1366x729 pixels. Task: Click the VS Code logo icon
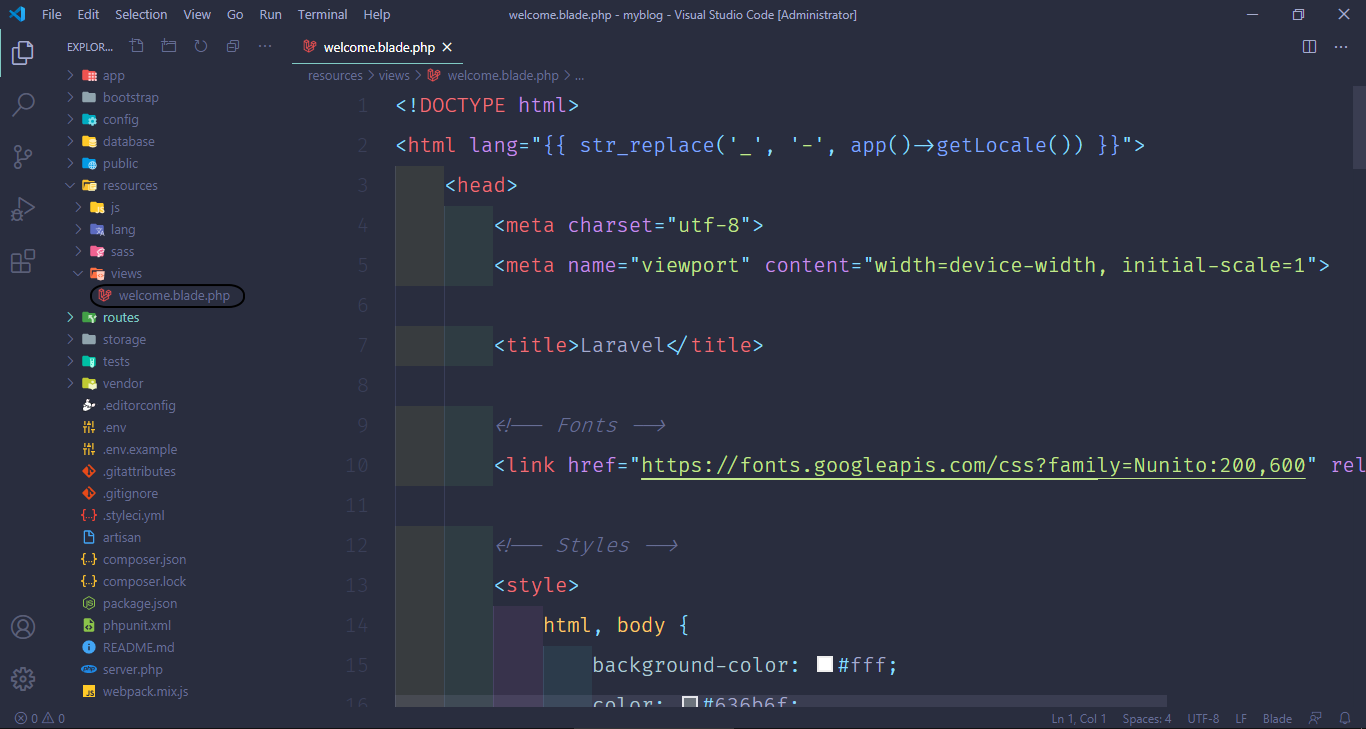(17, 14)
